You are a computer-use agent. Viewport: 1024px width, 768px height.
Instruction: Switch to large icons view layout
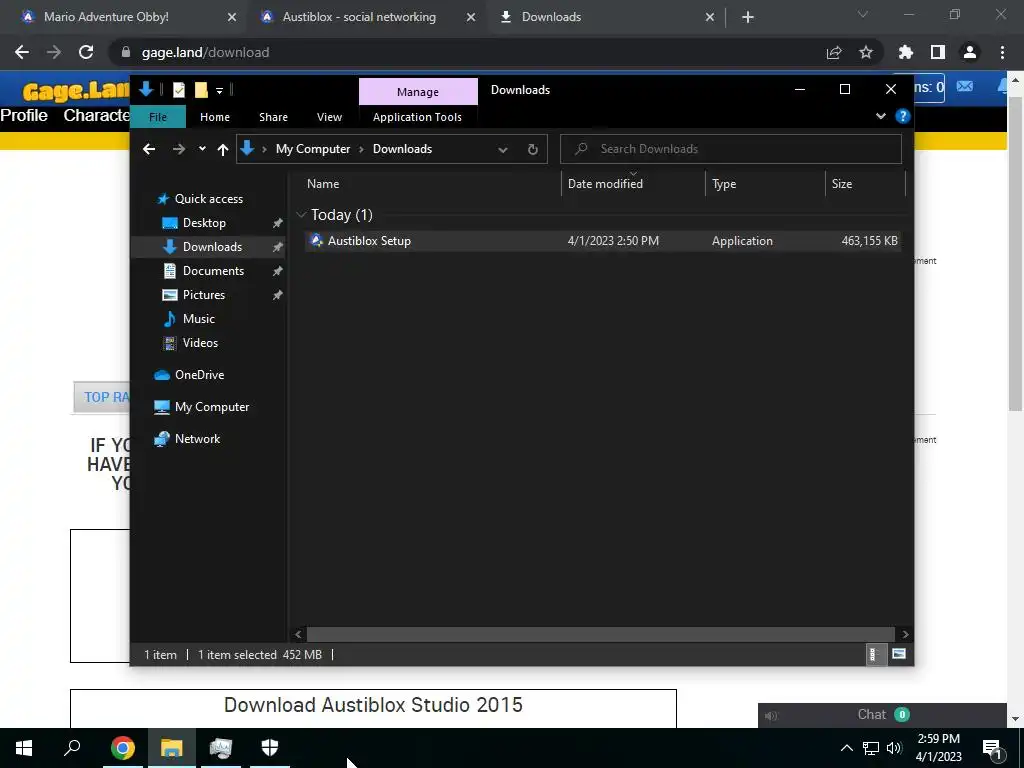pyautogui.click(x=899, y=654)
